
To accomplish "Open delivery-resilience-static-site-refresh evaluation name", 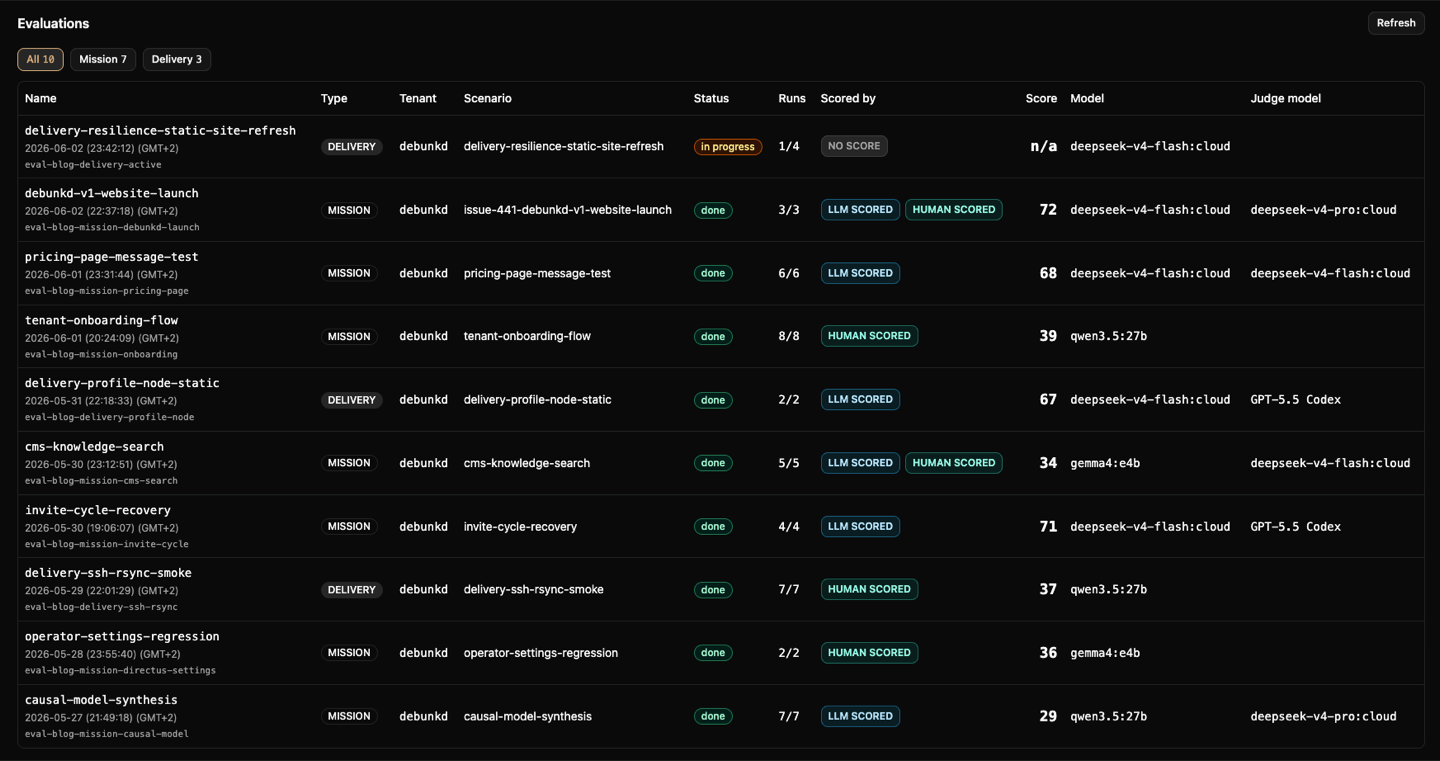I will click(x=160, y=130).
